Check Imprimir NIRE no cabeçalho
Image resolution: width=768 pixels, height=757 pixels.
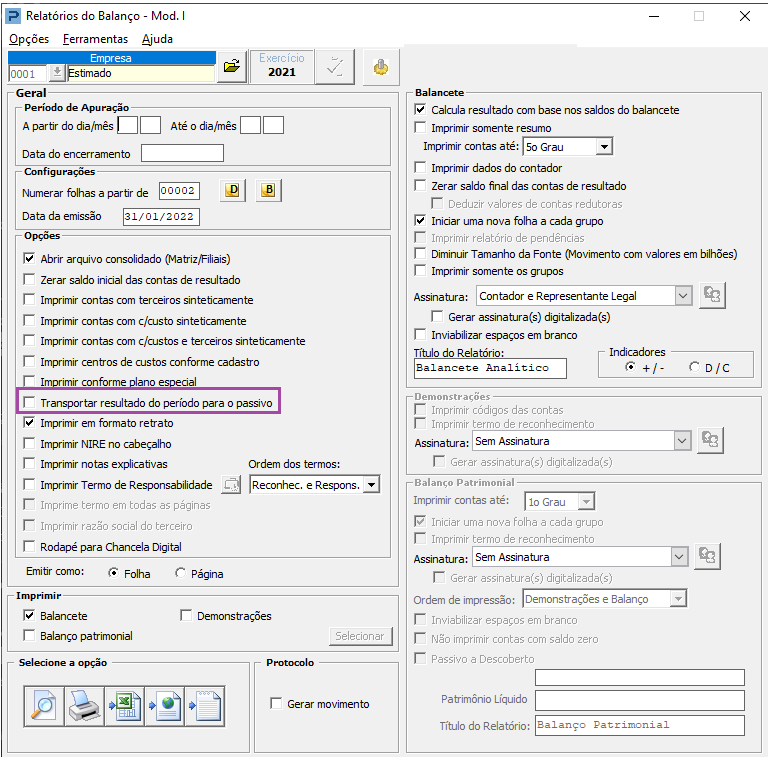(29, 444)
